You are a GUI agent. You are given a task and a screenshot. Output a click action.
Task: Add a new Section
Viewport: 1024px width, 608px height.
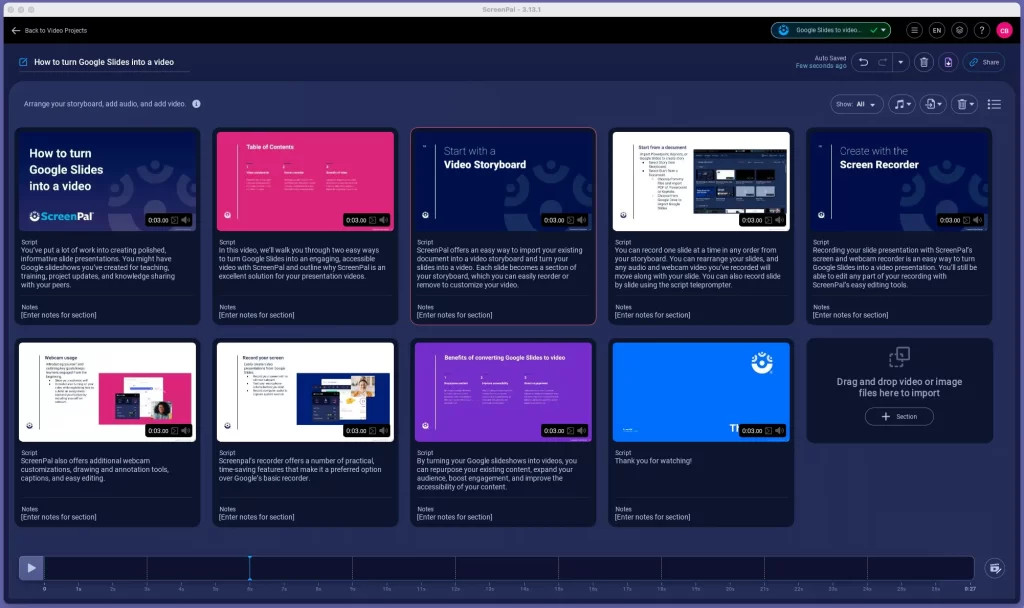pyautogui.click(x=899, y=416)
